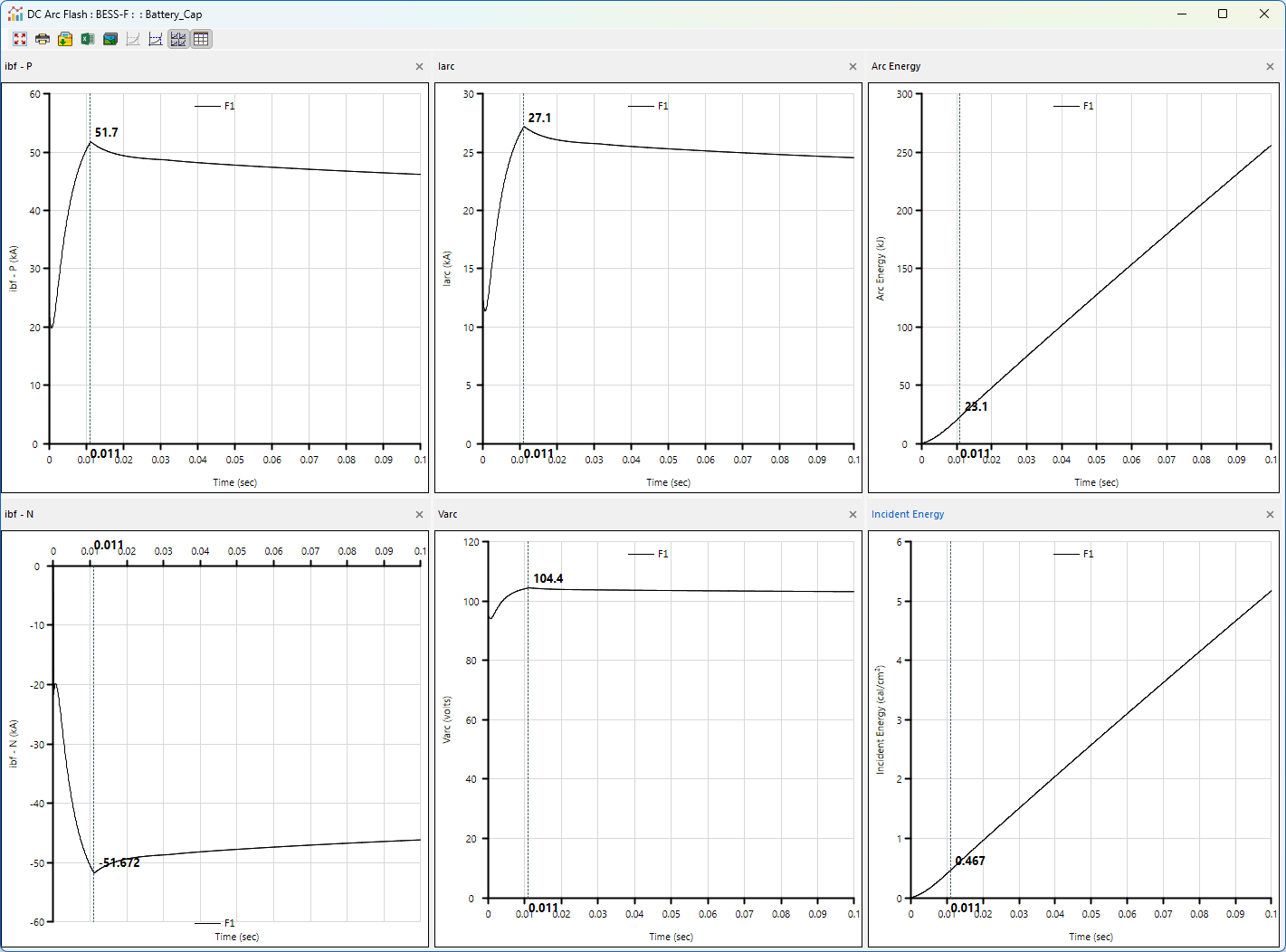This screenshot has height=952, width=1286.
Task: Click the F1 legend in Varc plot
Action: coord(662,554)
